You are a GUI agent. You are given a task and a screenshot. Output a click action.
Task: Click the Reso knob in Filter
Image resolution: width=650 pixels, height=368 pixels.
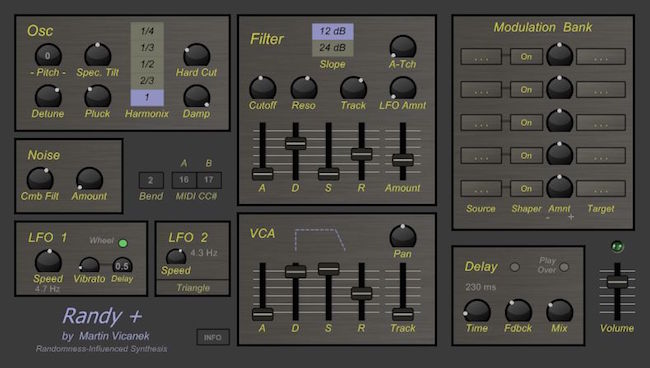(x=304, y=88)
